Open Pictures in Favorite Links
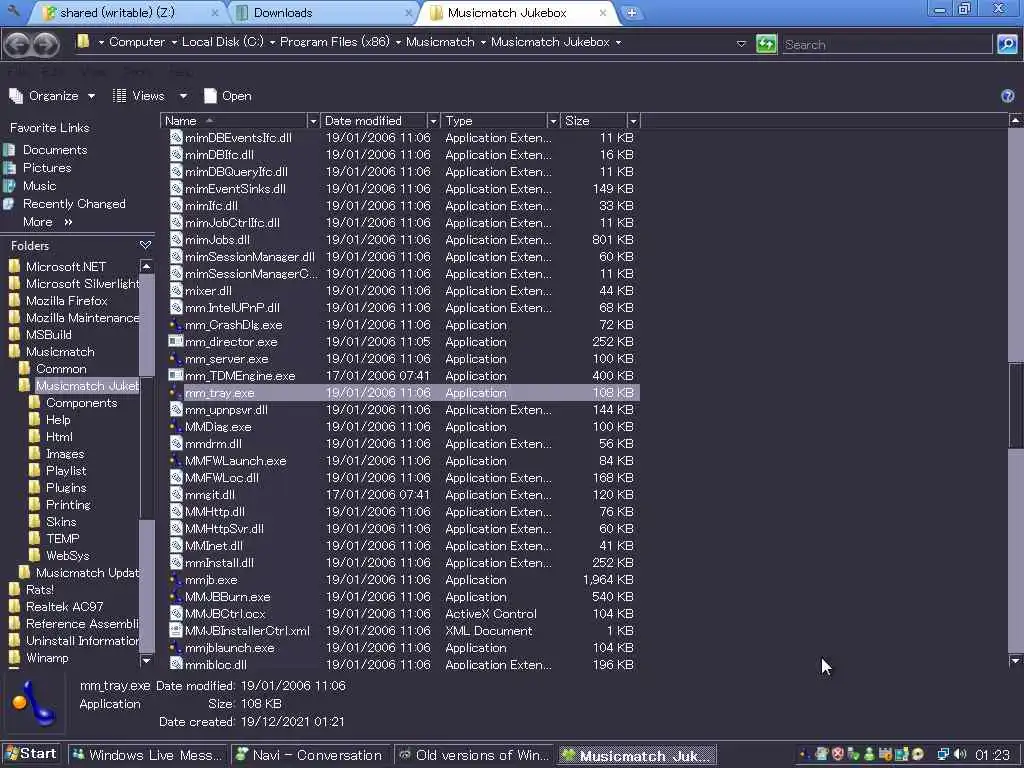 (47, 168)
